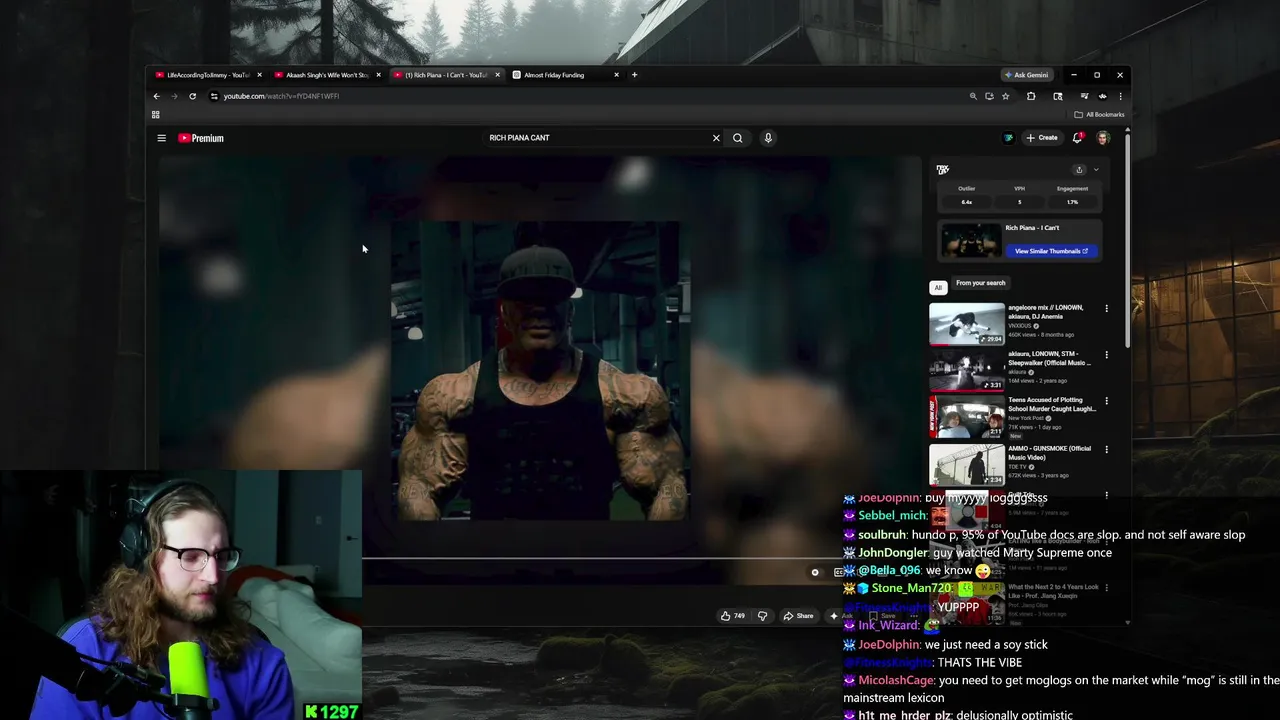This screenshot has height=720, width=1280.
Task: Open YouTube notifications bell
Action: [1077, 138]
